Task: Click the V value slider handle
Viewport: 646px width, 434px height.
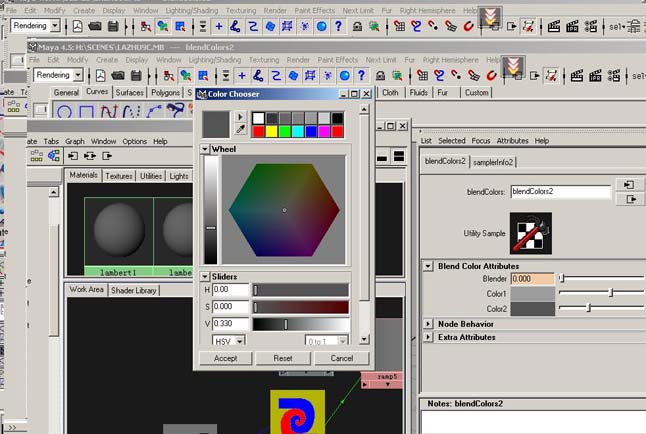Action: 286,324
